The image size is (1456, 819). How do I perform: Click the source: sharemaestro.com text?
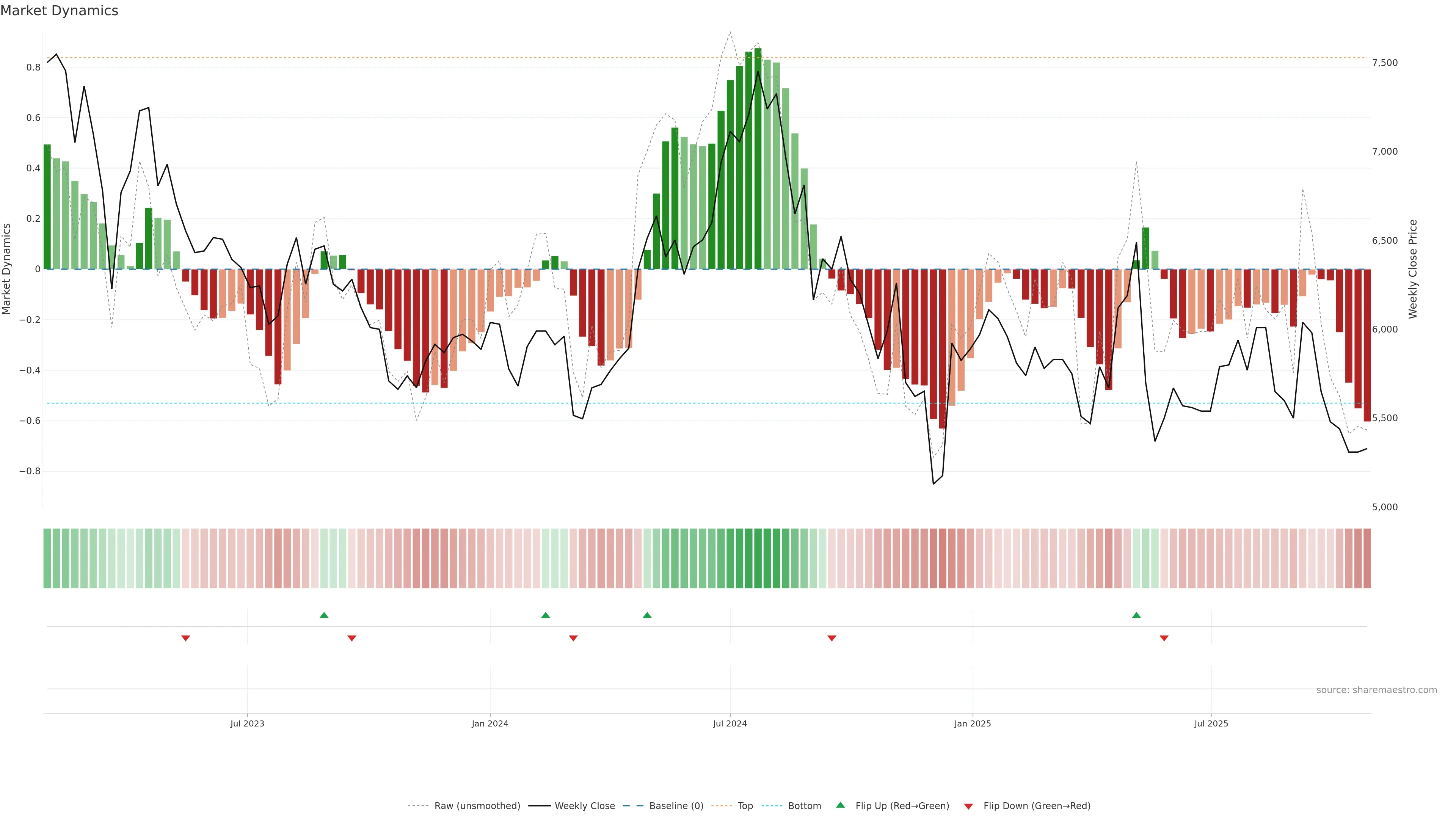[1376, 690]
